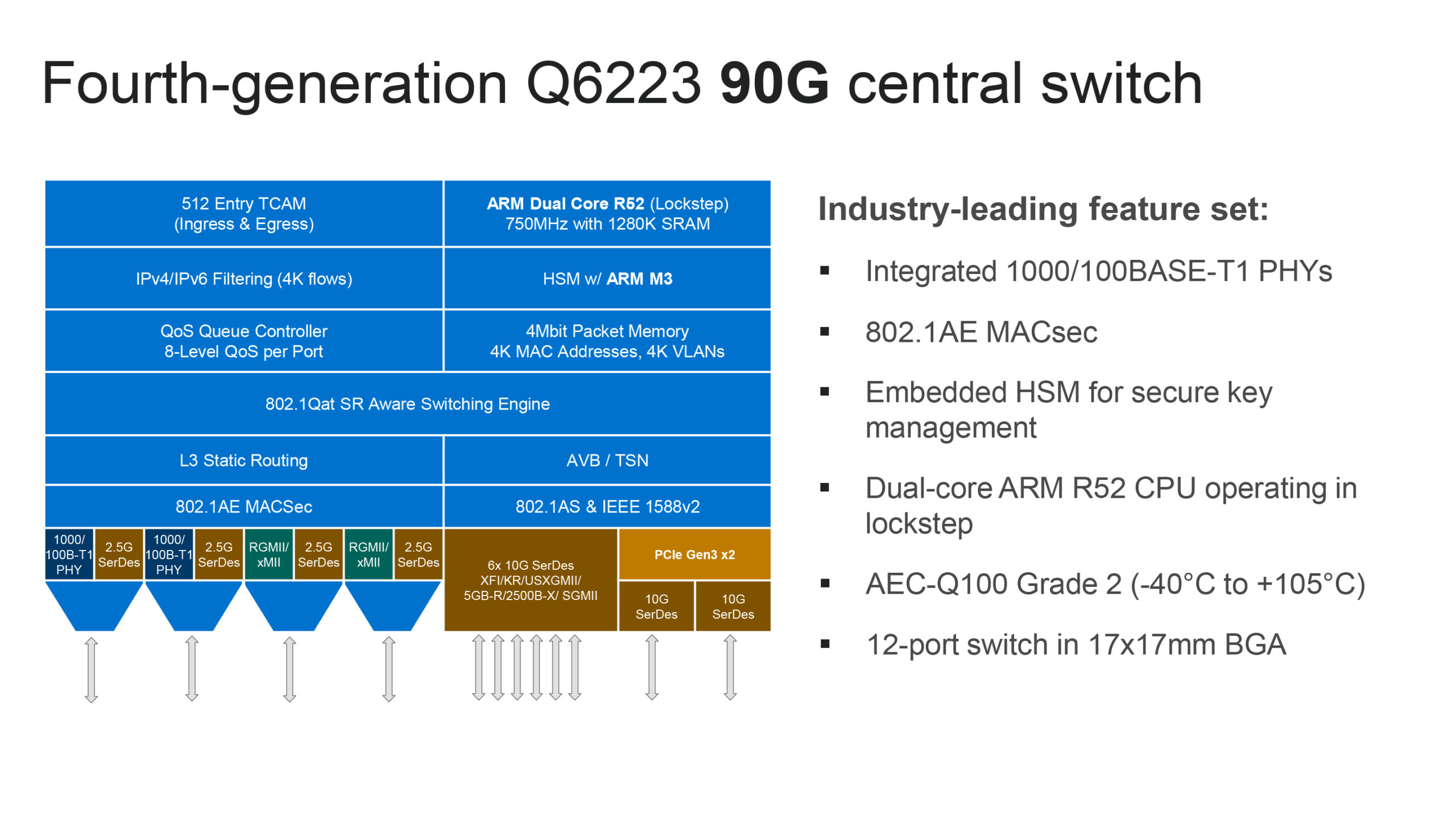Click the AVB / TSN block
The image size is (1456, 819).
[607, 460]
